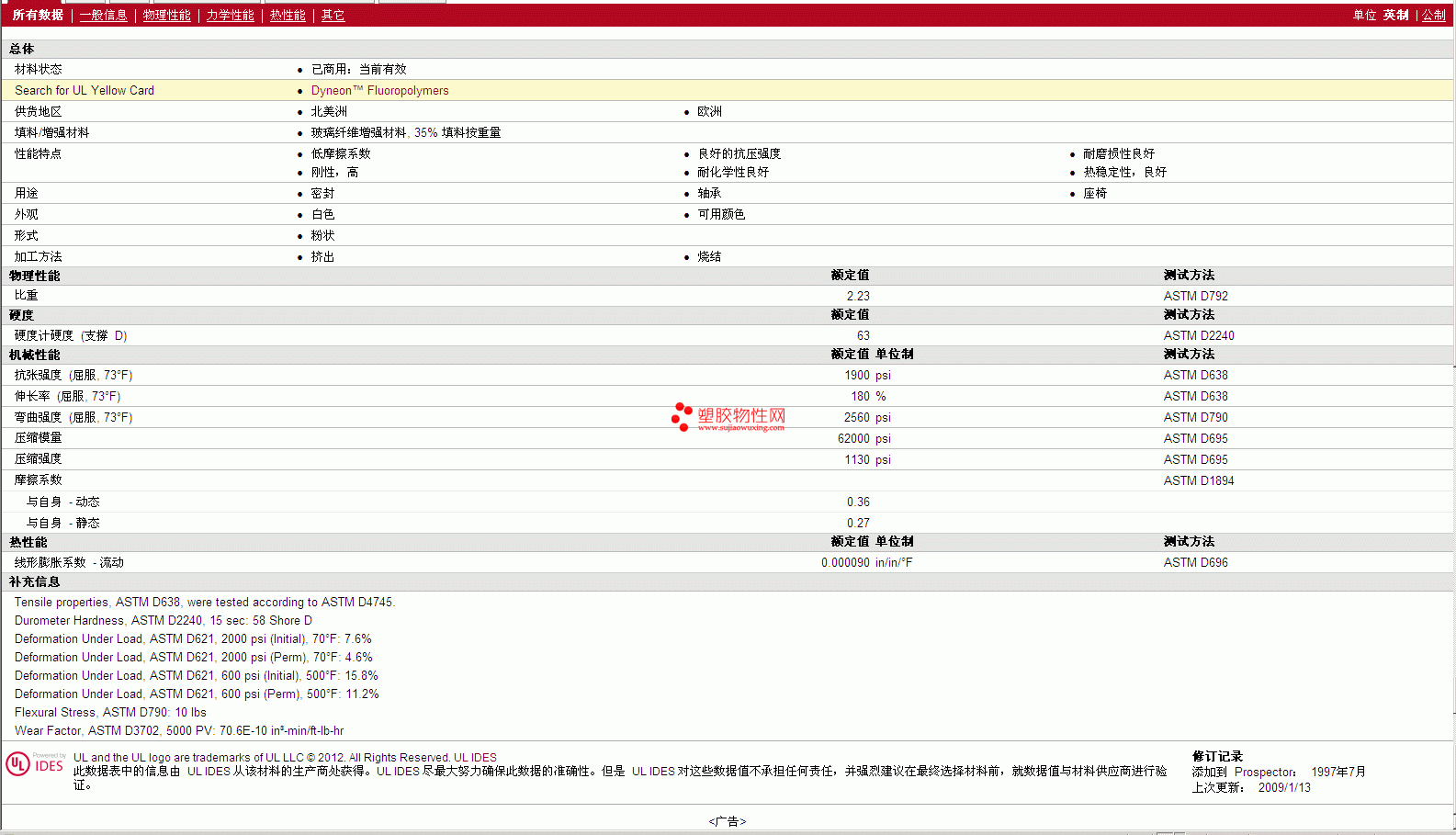Click the <广告> placeholder at bottom
This screenshot has width=1456, height=835.
[x=728, y=821]
